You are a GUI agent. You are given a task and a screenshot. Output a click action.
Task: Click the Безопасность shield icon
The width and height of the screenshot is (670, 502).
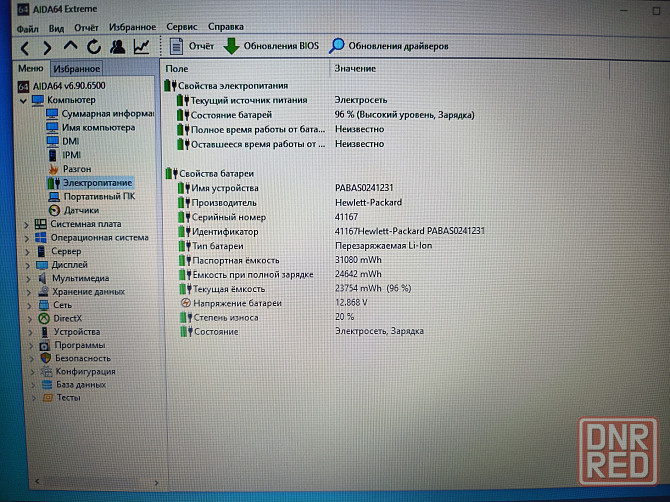click(x=46, y=358)
